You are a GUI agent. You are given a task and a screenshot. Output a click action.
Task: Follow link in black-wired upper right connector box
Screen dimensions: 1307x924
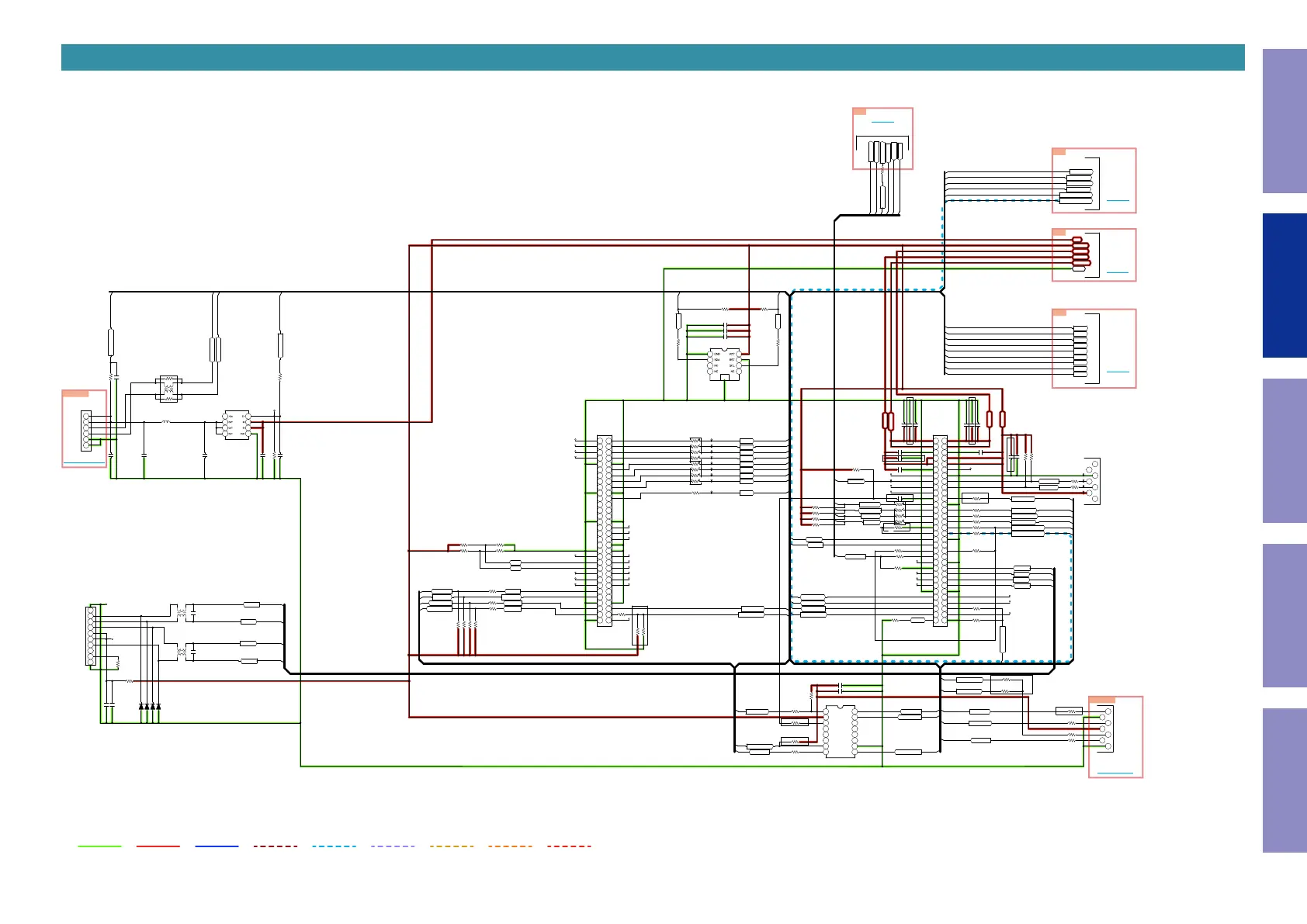(x=1118, y=200)
